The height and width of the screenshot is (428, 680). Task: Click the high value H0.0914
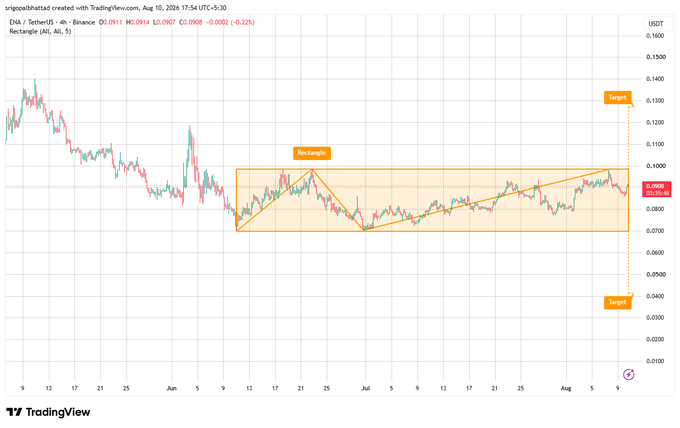click(x=137, y=22)
